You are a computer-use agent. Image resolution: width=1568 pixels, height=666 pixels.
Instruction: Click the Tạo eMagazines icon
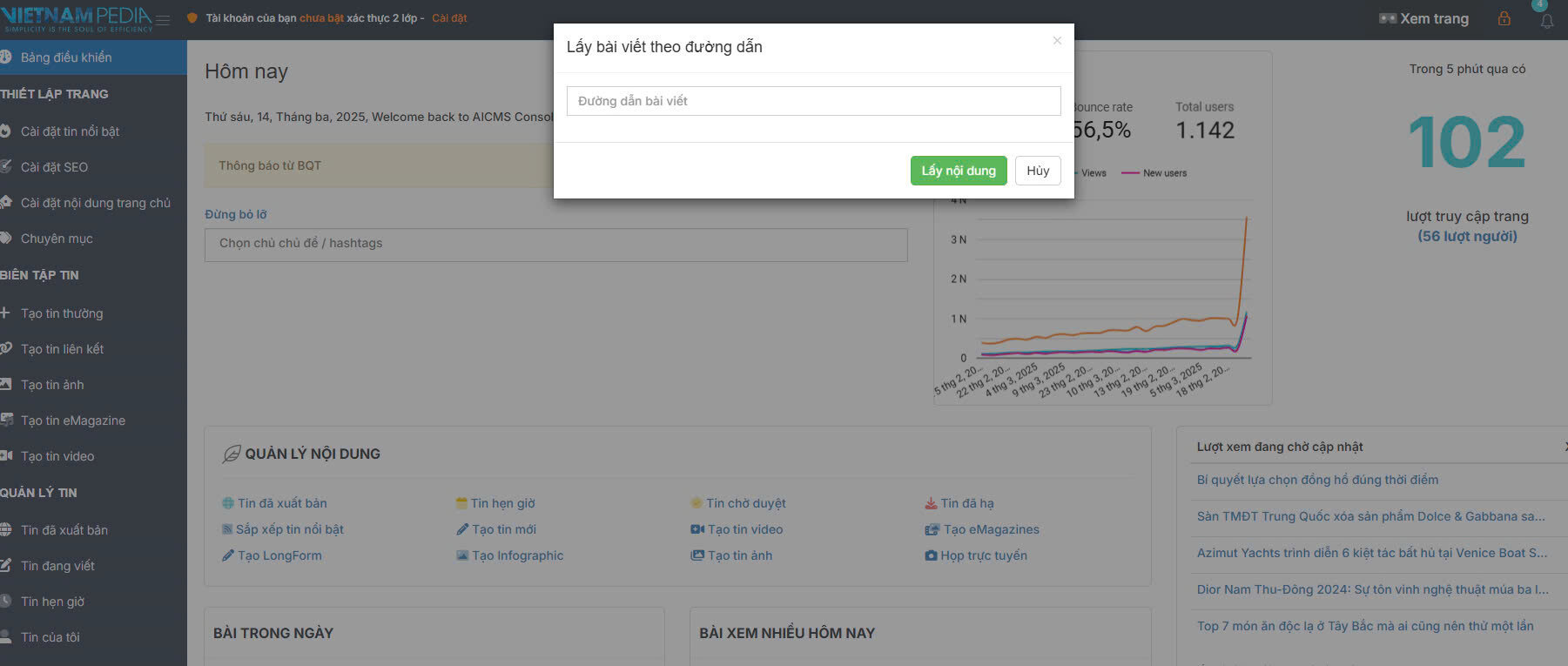932,529
